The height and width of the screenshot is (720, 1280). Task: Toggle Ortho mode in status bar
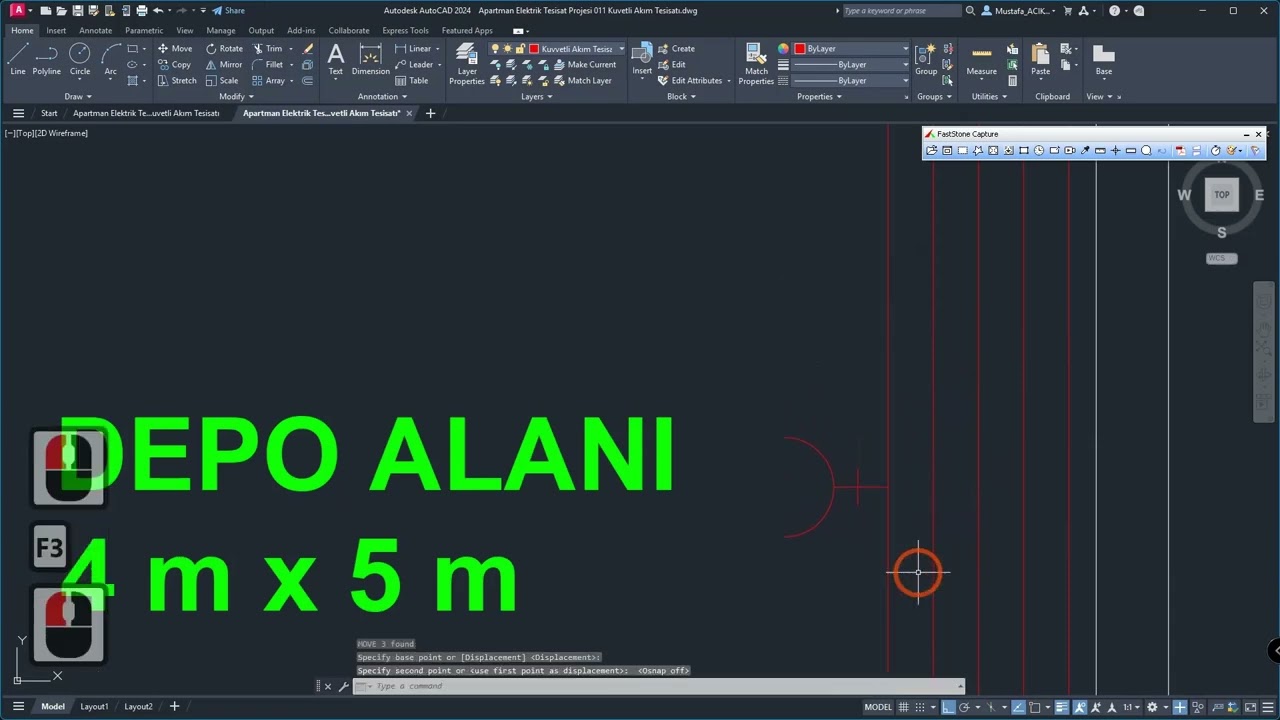948,707
